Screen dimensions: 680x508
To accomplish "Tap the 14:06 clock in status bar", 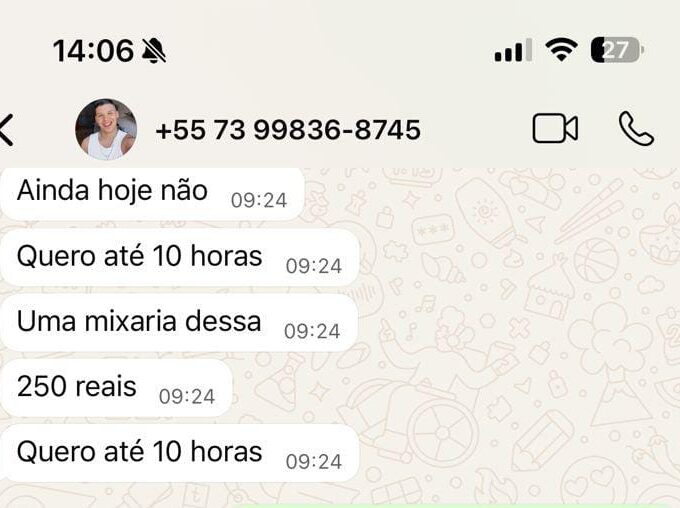I will coord(93,51).
